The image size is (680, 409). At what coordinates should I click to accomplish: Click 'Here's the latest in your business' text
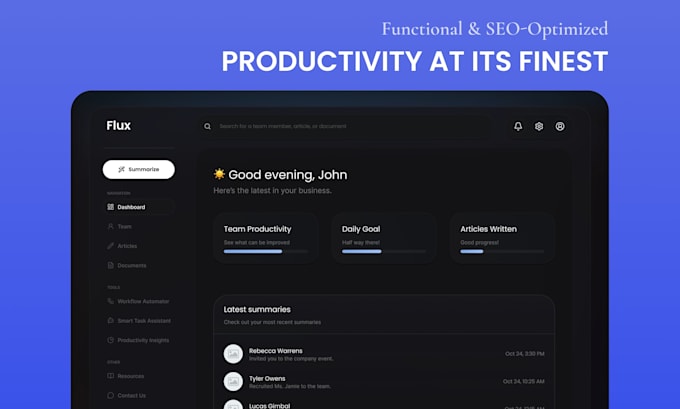272,190
